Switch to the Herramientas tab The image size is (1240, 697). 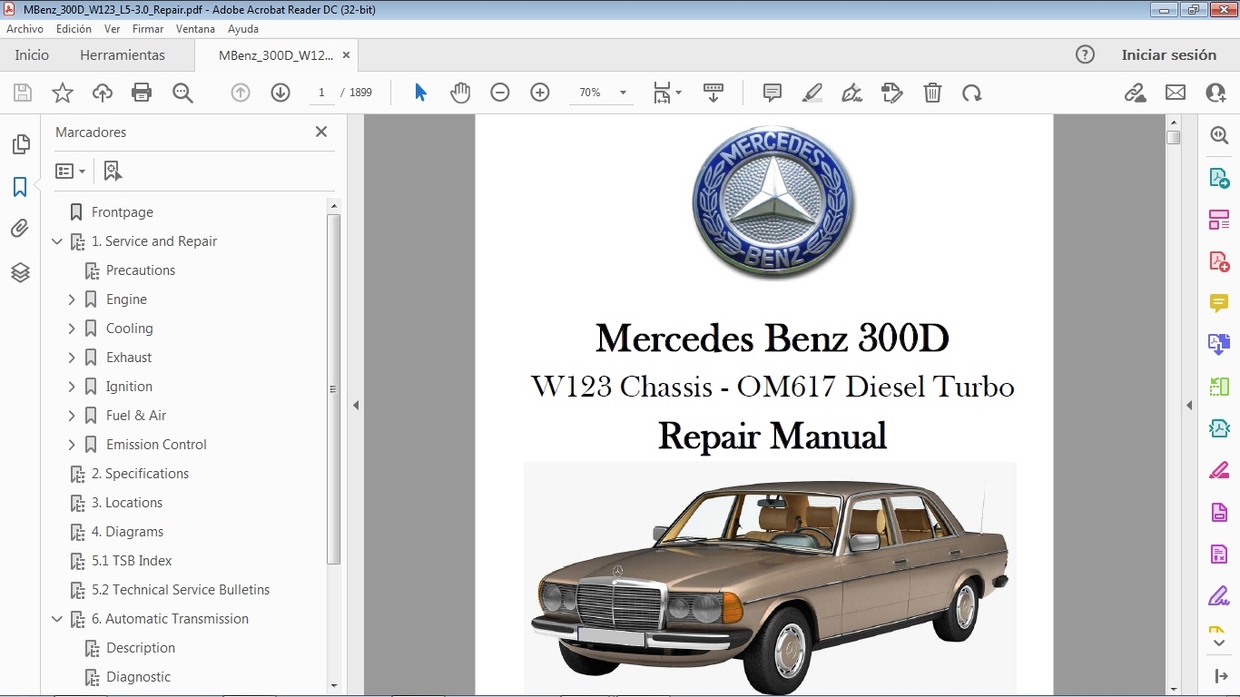click(x=122, y=55)
